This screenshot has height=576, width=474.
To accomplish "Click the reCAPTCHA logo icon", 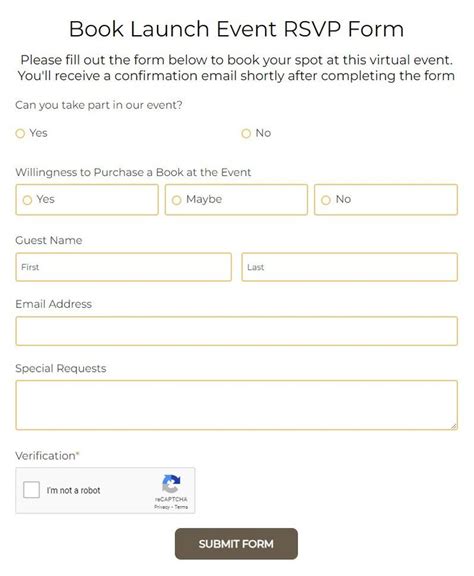I will [x=171, y=483].
